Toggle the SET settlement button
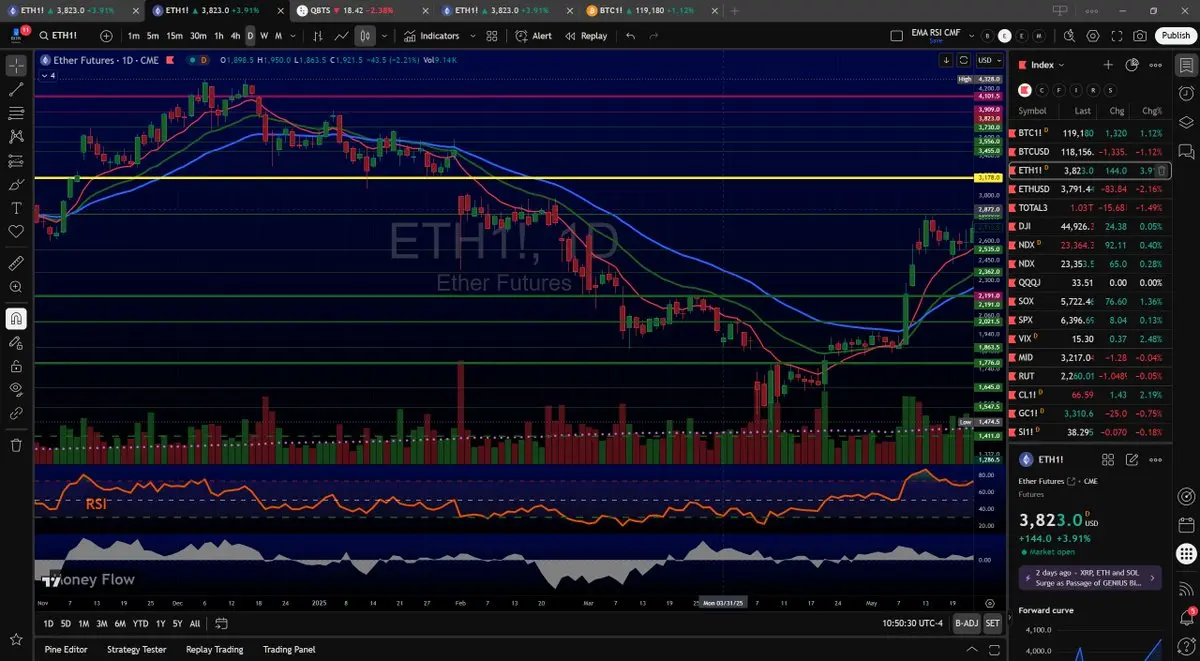Image resolution: width=1200 pixels, height=661 pixels. pyautogui.click(x=992, y=623)
